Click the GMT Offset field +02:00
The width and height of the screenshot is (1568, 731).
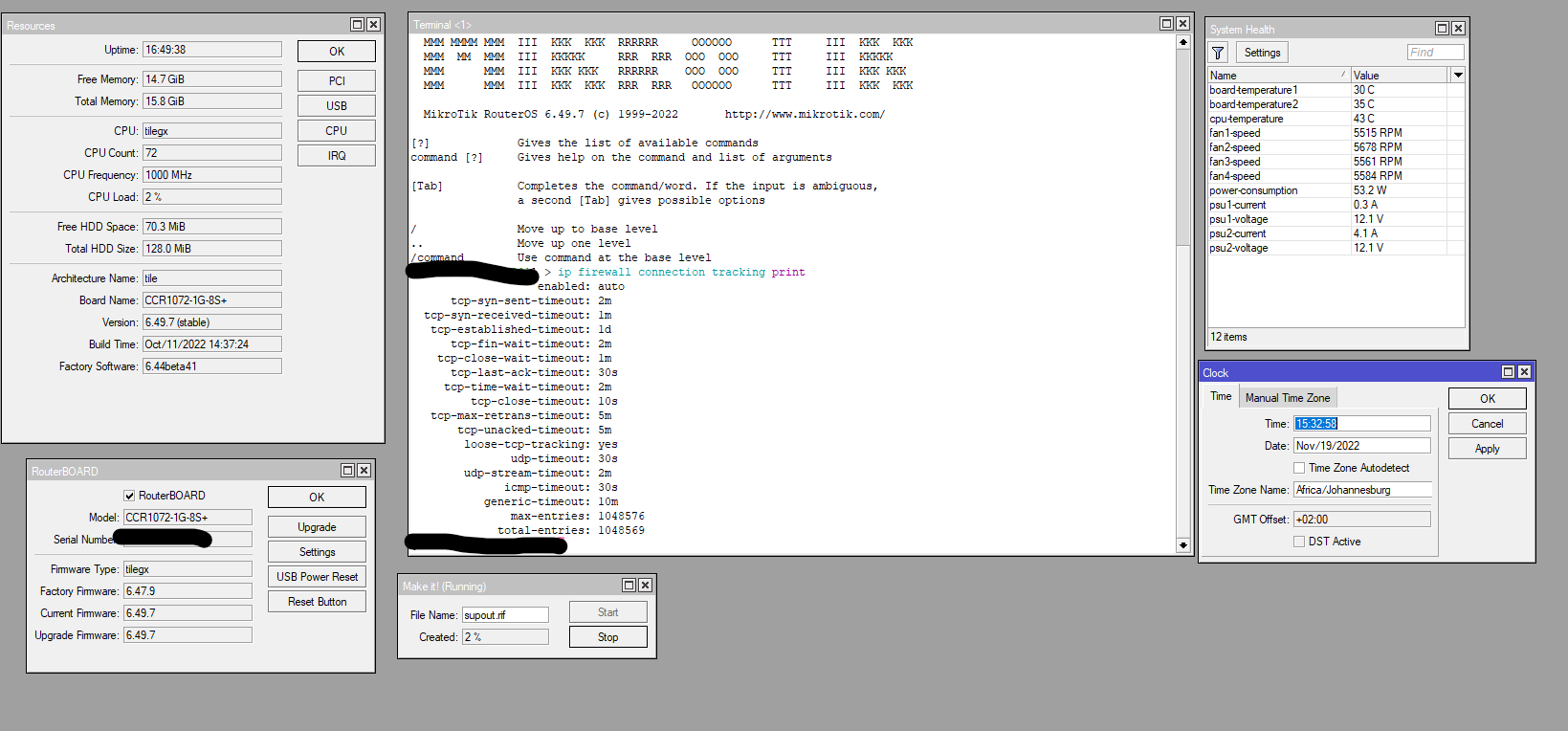(x=1362, y=520)
